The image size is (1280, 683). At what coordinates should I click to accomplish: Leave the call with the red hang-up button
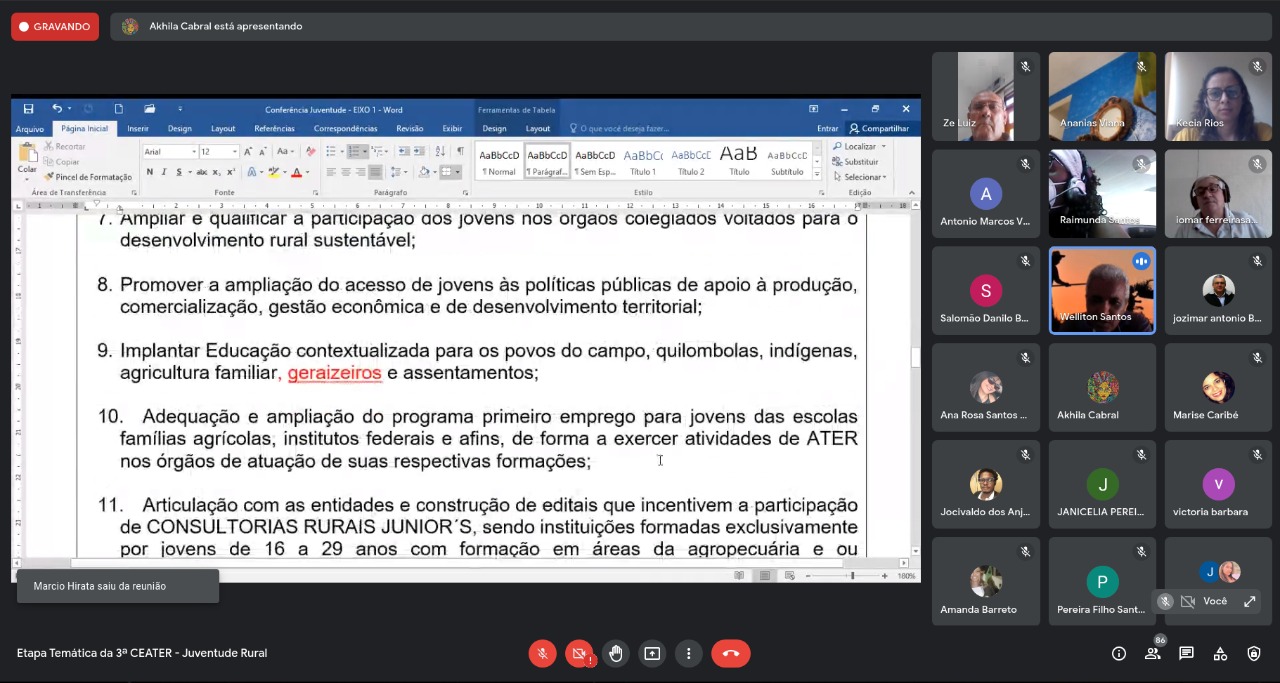click(730, 654)
